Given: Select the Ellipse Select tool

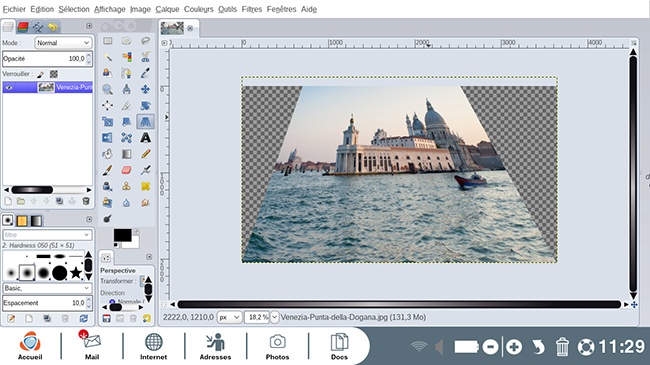Looking at the screenshot, I should click(x=126, y=41).
